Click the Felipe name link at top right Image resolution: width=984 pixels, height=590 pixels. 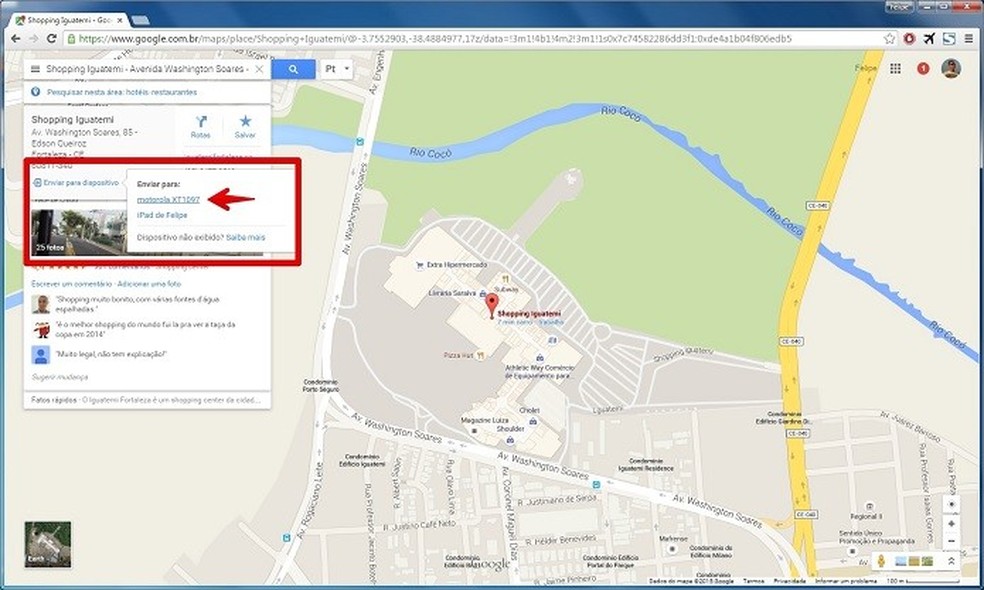click(865, 68)
